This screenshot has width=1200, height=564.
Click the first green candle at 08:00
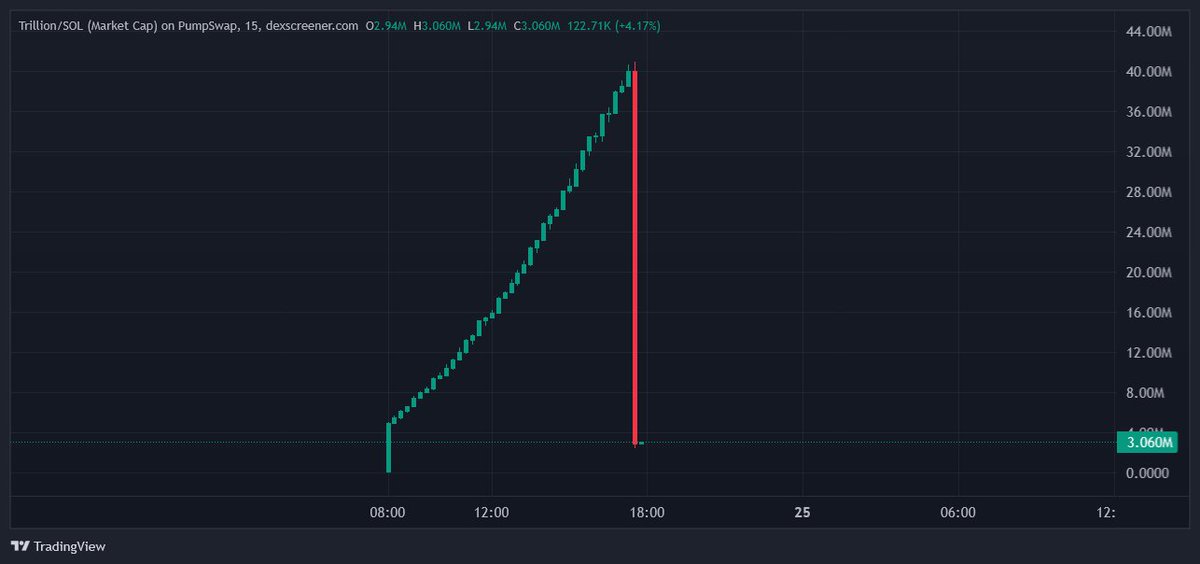pyautogui.click(x=388, y=447)
